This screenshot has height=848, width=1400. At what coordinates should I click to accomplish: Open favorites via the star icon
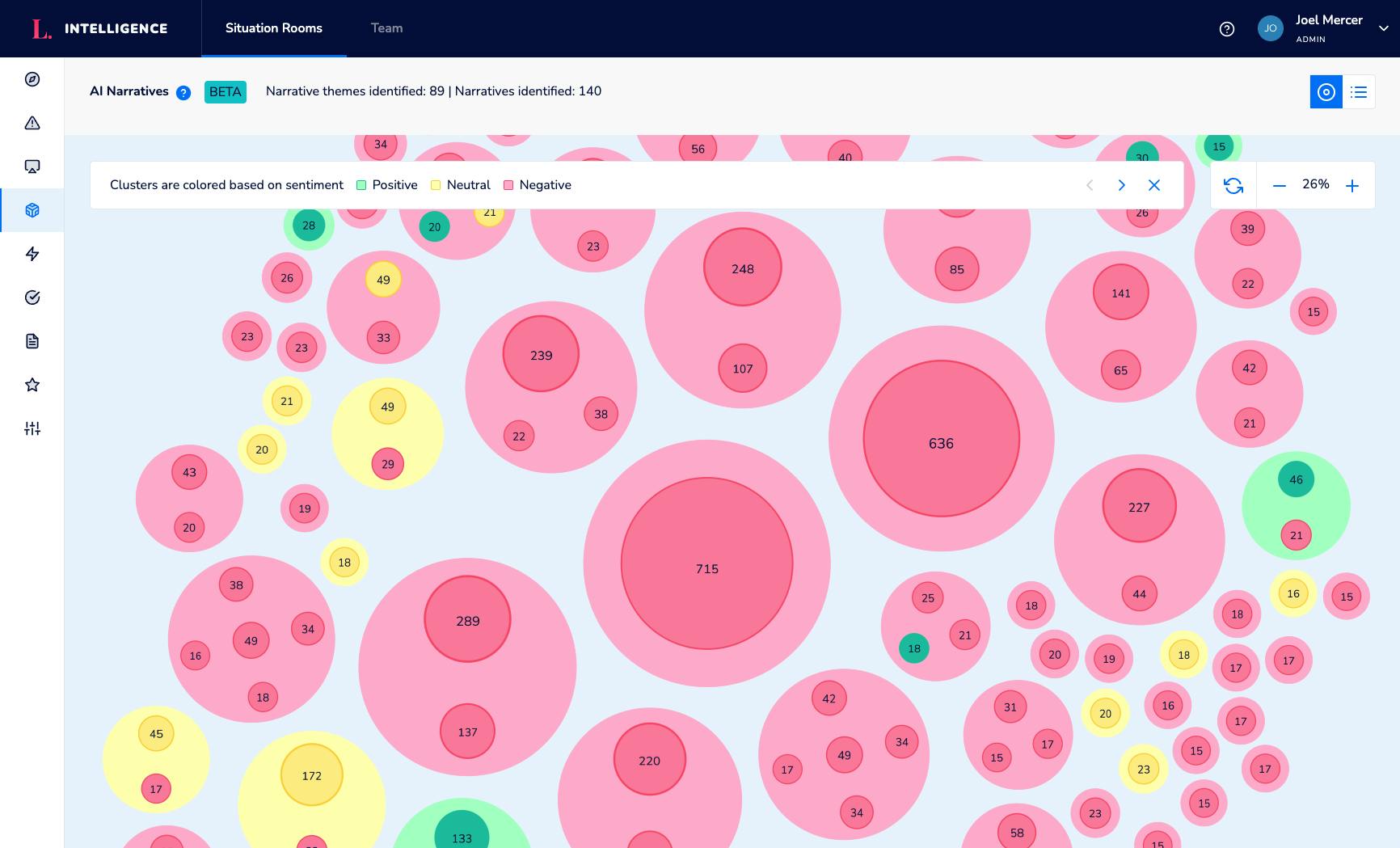[x=32, y=385]
